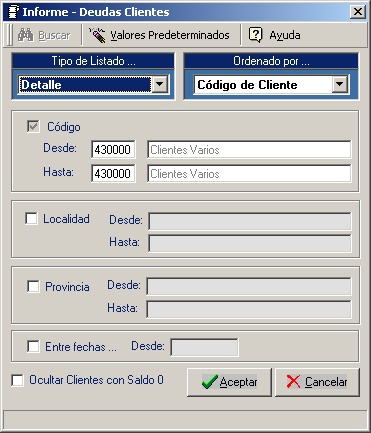Click the Localidad Desde field

coord(250,221)
